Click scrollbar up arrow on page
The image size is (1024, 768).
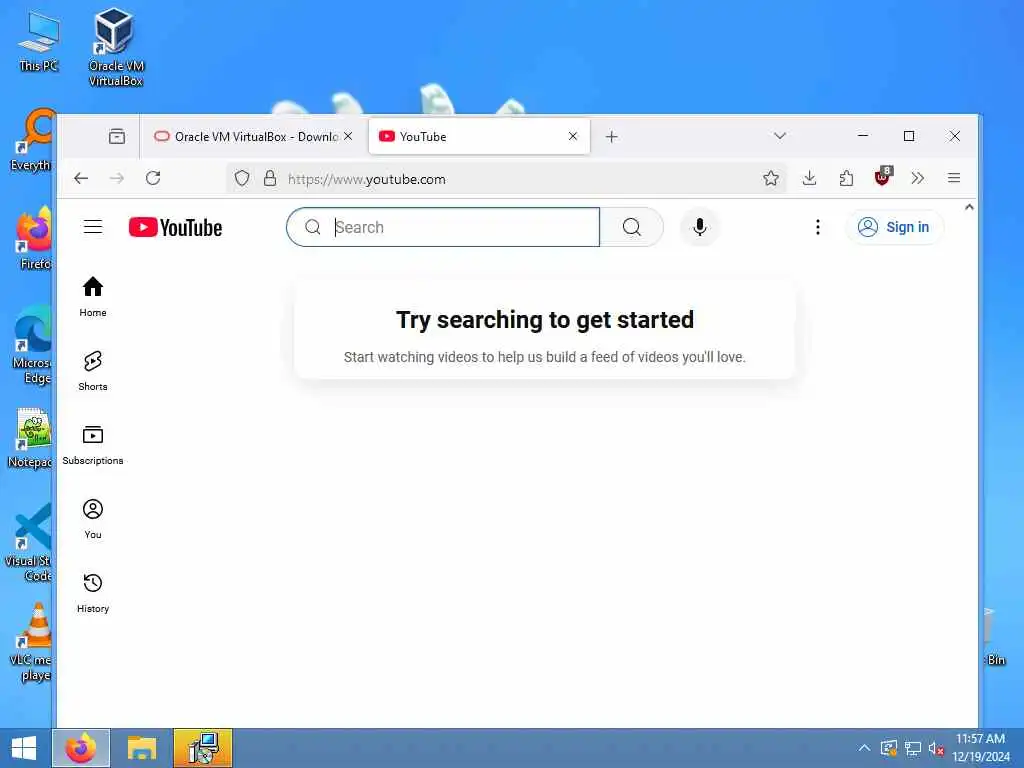tap(969, 207)
